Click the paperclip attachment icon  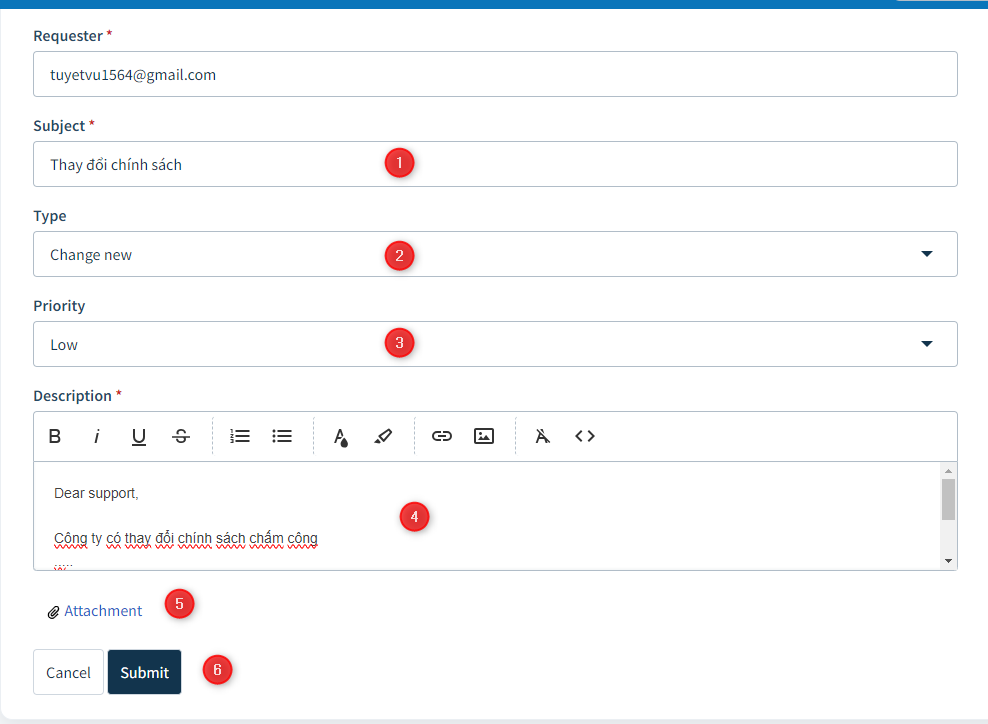point(54,612)
